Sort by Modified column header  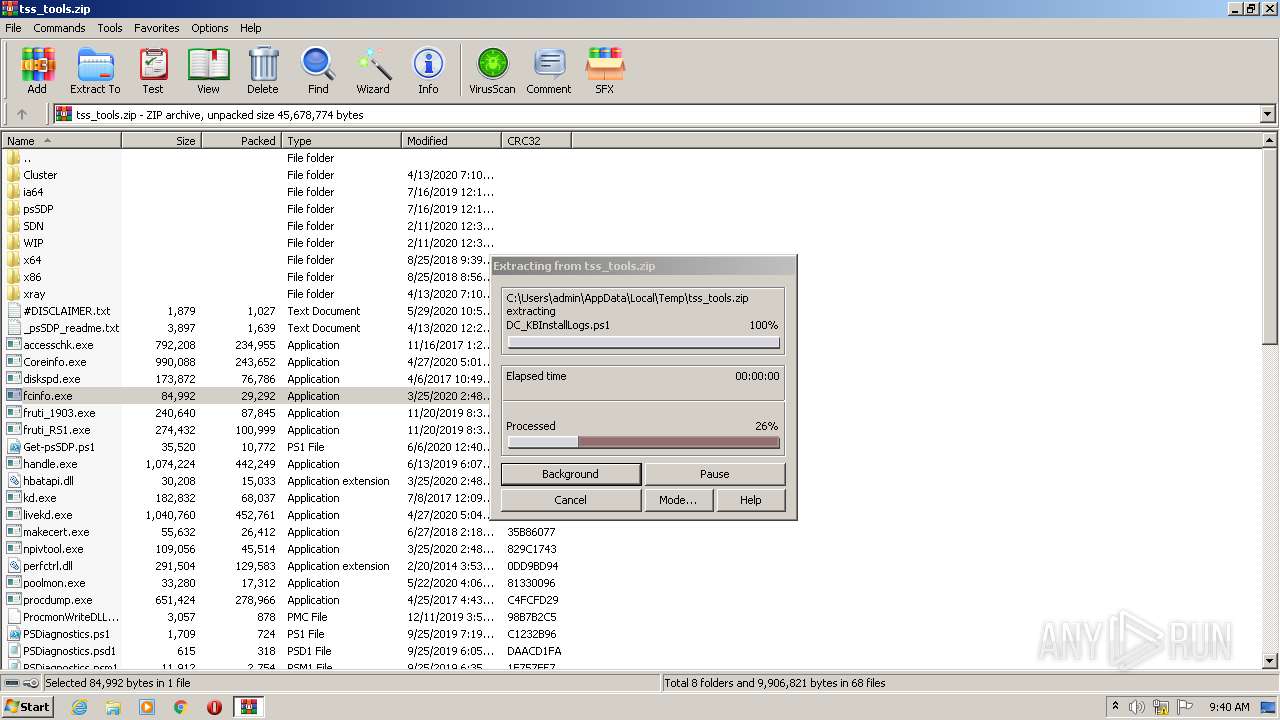click(452, 141)
